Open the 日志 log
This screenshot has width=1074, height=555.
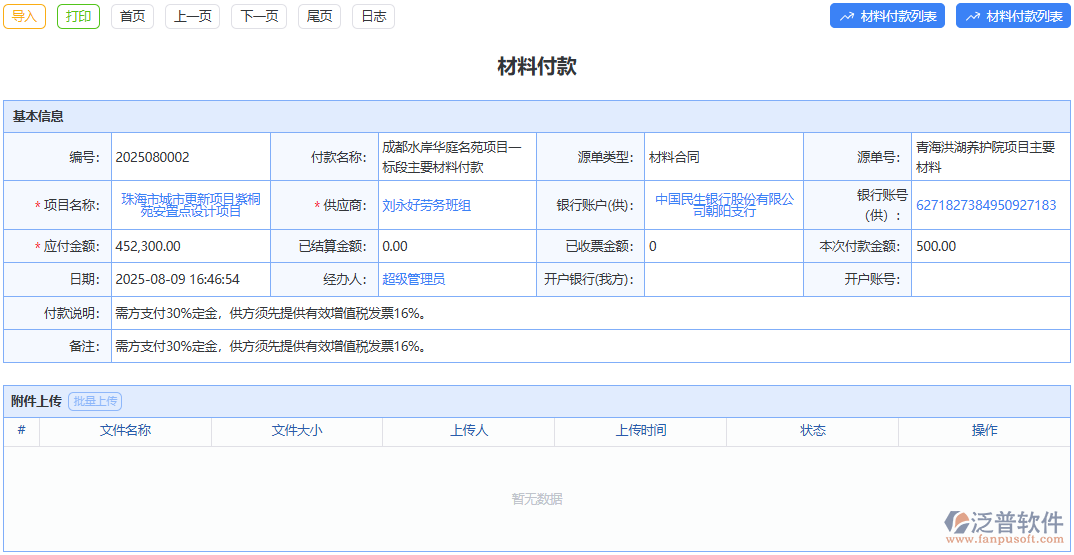[x=373, y=16]
